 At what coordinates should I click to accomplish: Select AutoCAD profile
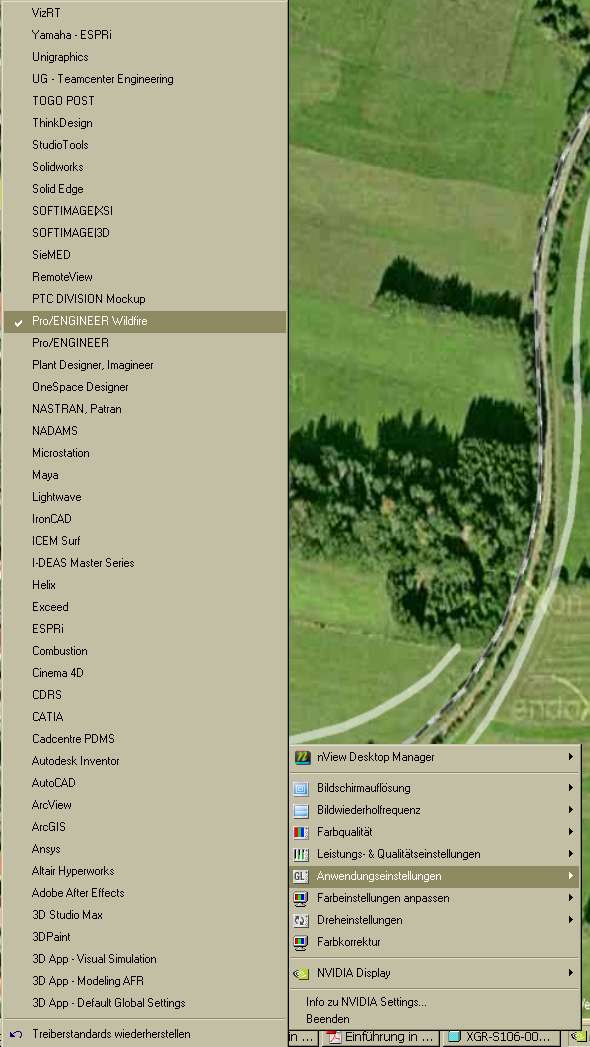coord(145,783)
